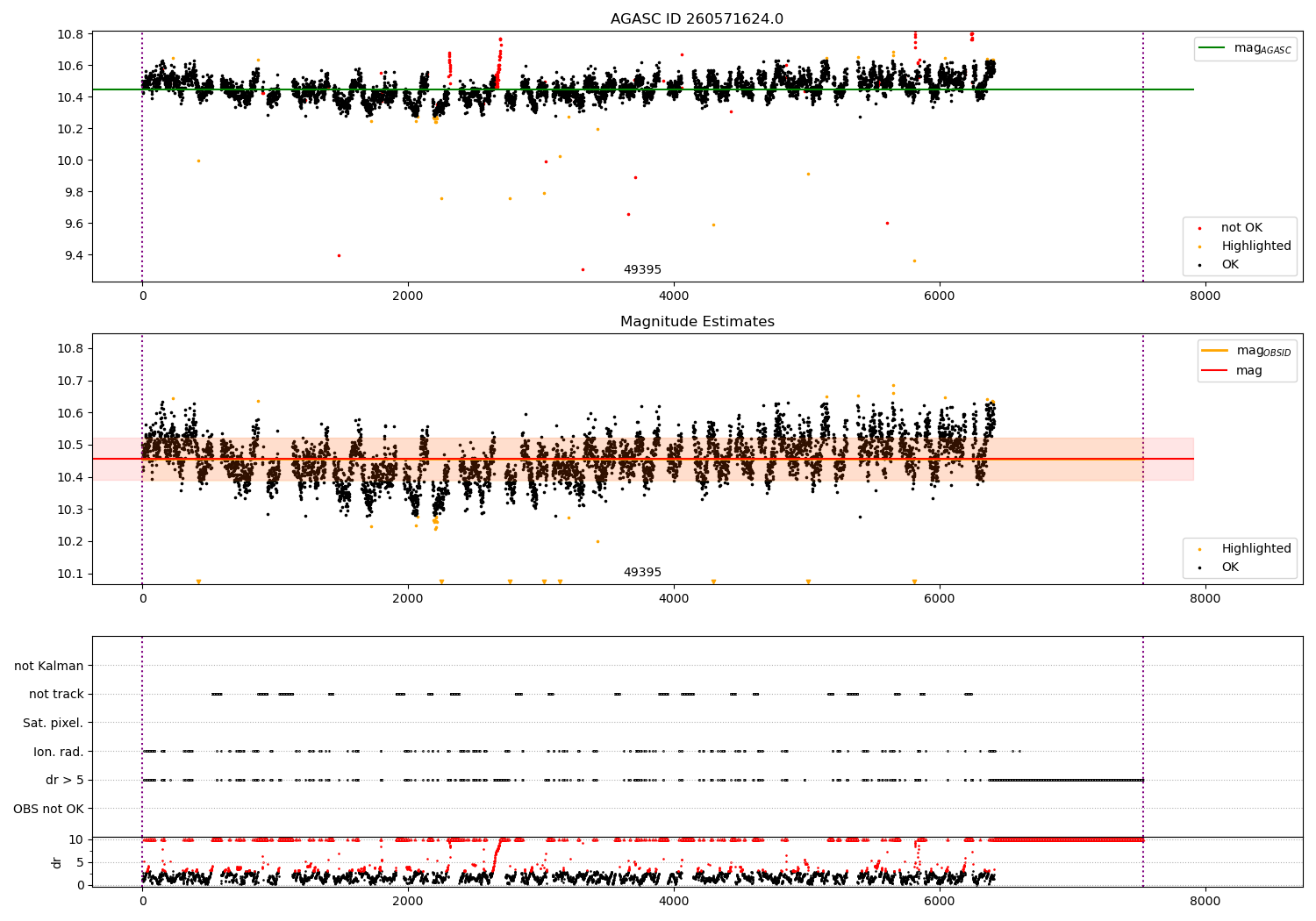Screen dimensions: 1316x921
Task: Click the 9.4 y-axis tick in the top plot
Action: (x=72, y=255)
